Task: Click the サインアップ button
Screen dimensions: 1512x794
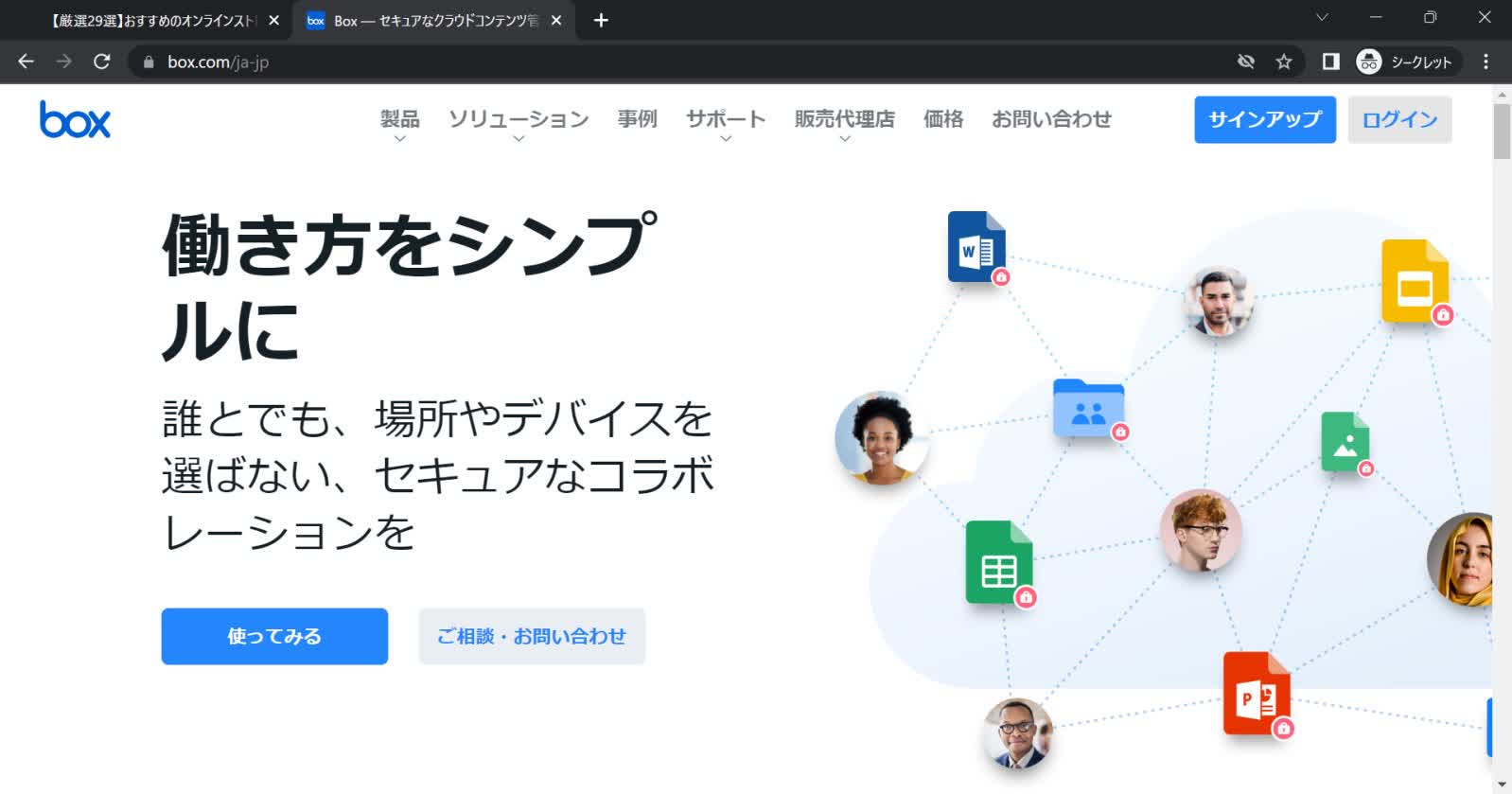Action: [x=1265, y=119]
